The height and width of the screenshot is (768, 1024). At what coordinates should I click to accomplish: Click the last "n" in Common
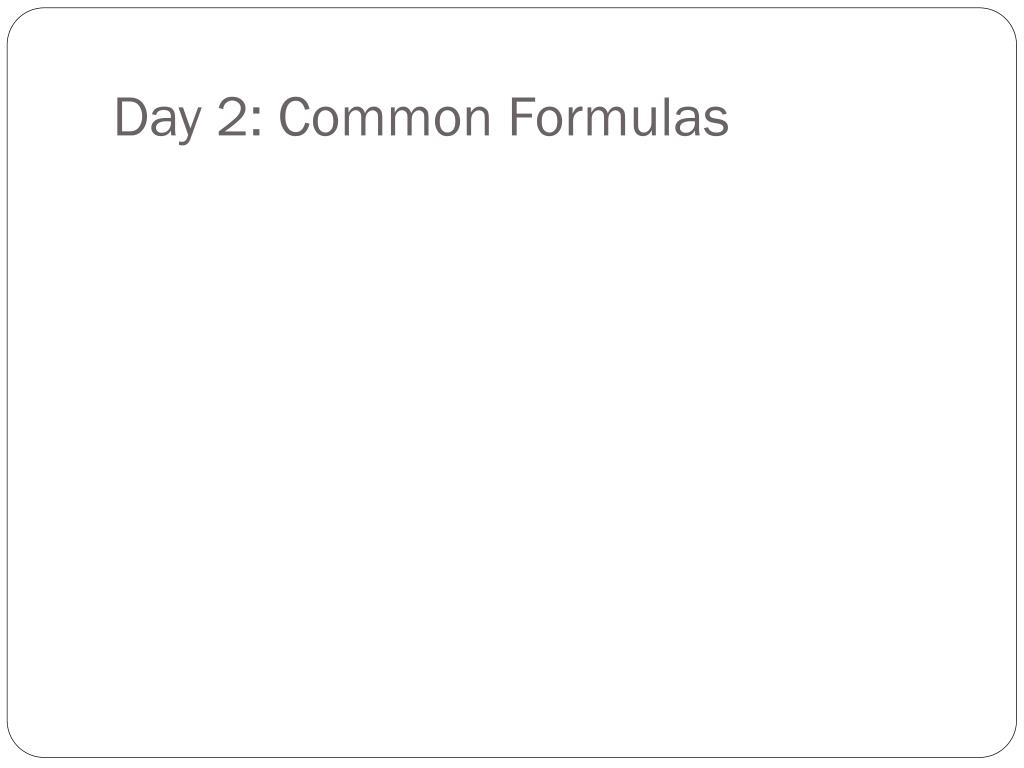click(x=477, y=122)
